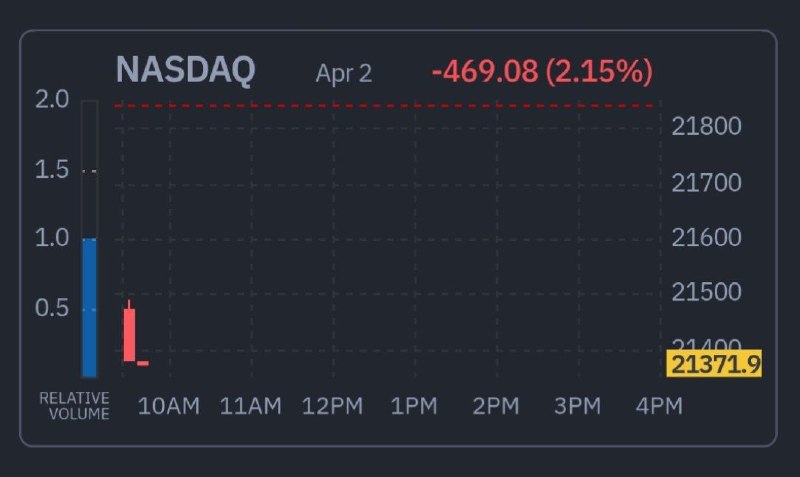The image size is (800, 477).
Task: Click the small red second candlestick
Action: pos(143,363)
